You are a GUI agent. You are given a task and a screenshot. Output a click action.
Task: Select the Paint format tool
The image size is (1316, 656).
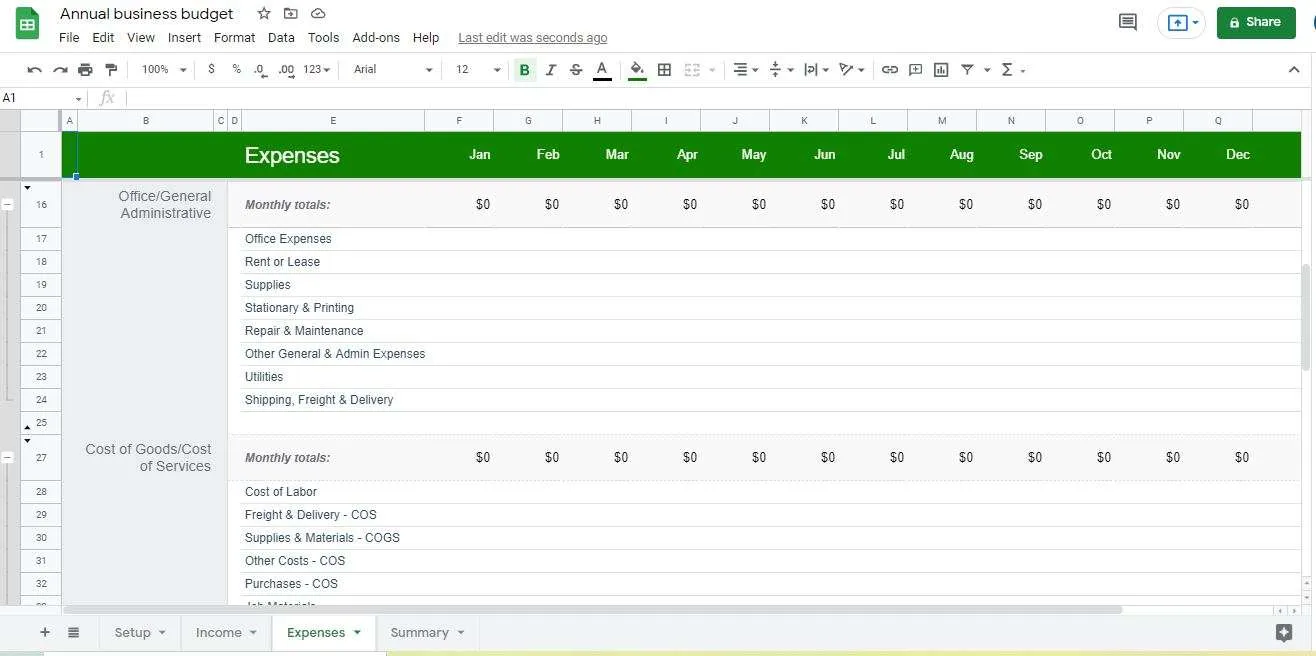click(111, 70)
